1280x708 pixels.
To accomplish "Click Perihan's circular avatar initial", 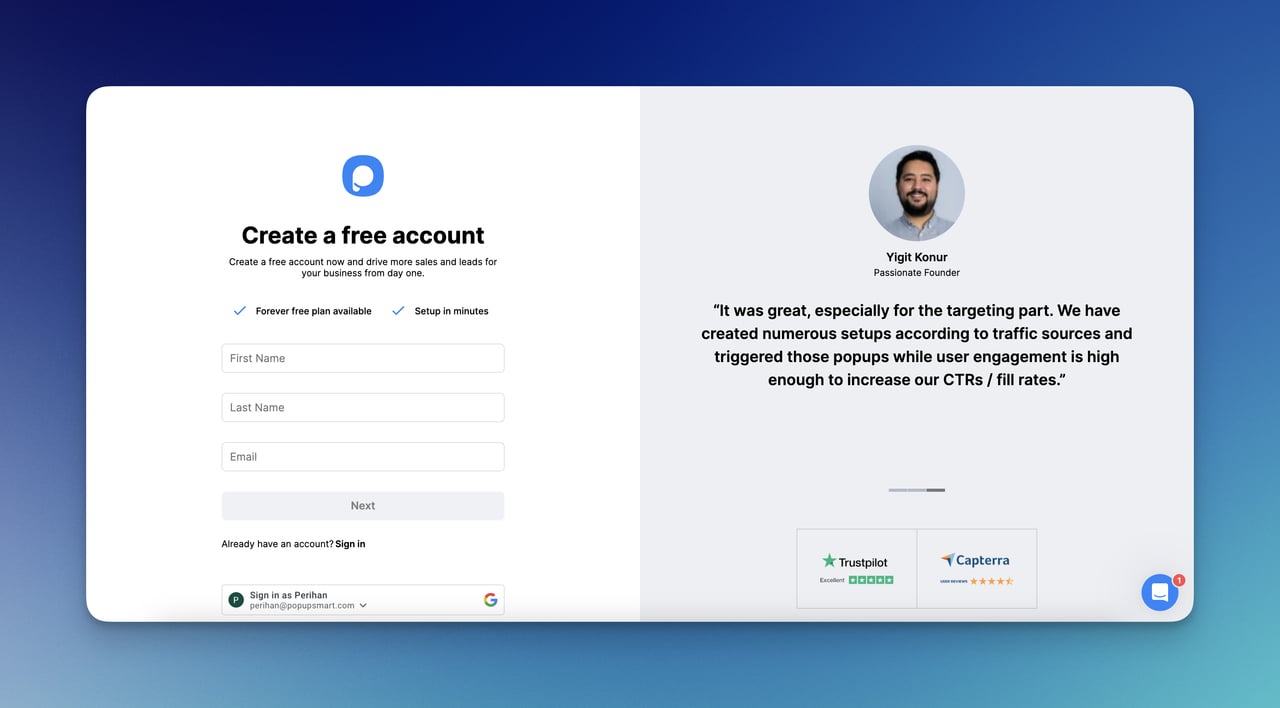I will click(x=235, y=599).
